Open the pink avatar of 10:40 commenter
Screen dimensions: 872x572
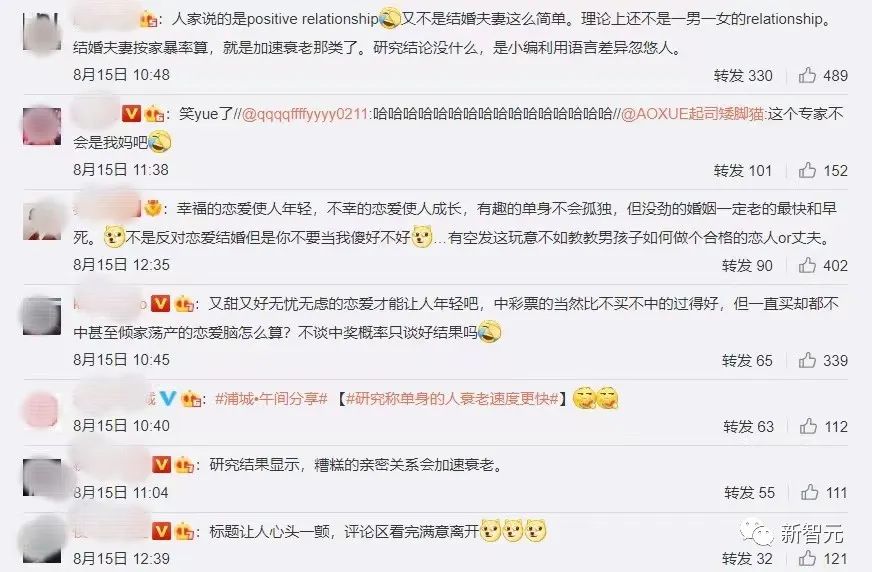[x=42, y=410]
